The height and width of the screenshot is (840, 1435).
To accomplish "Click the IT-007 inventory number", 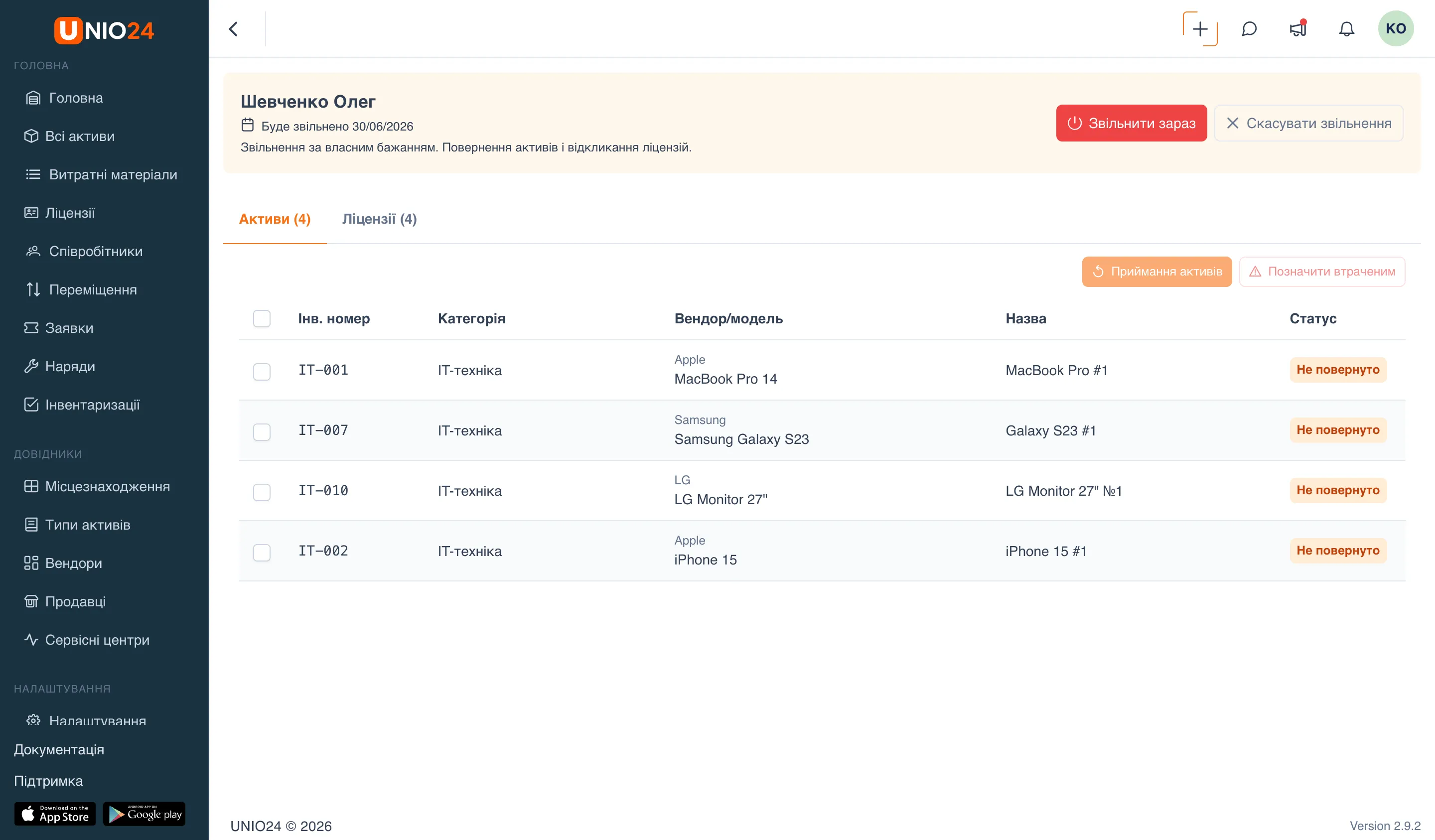I will [323, 430].
